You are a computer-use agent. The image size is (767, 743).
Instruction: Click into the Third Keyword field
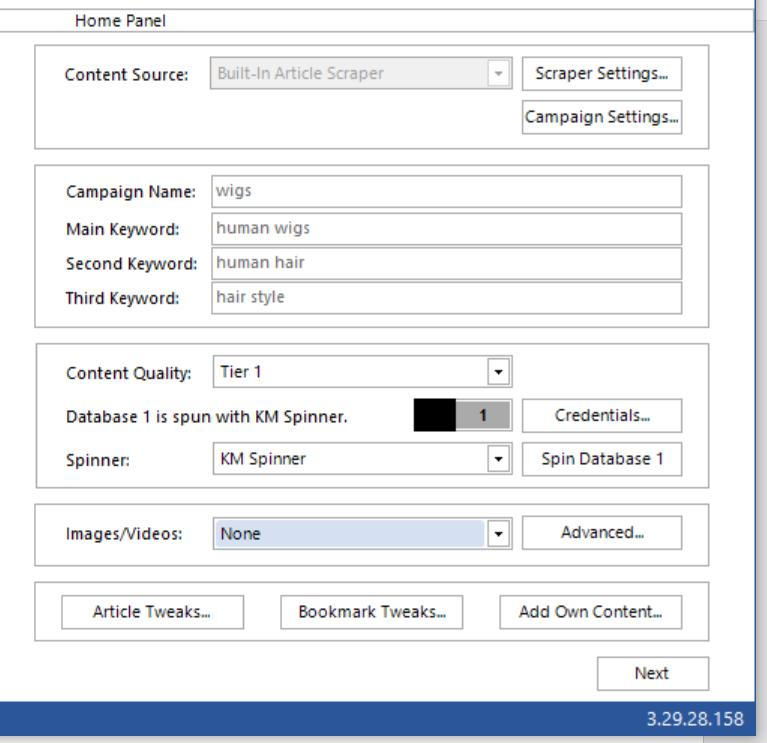[445, 297]
